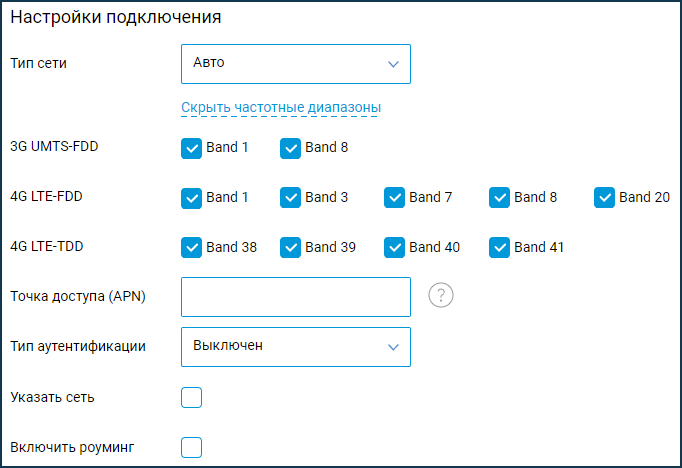Image resolution: width=682 pixels, height=468 pixels.
Task: Uncheck 3G UMTS-FDD Band 8
Action: pos(290,148)
